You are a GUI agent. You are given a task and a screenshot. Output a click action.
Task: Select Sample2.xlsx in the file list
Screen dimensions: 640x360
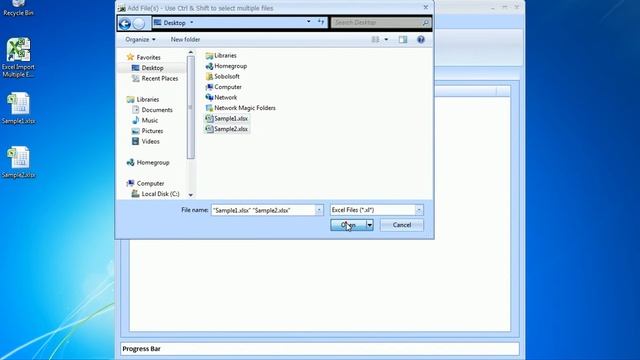pyautogui.click(x=227, y=129)
